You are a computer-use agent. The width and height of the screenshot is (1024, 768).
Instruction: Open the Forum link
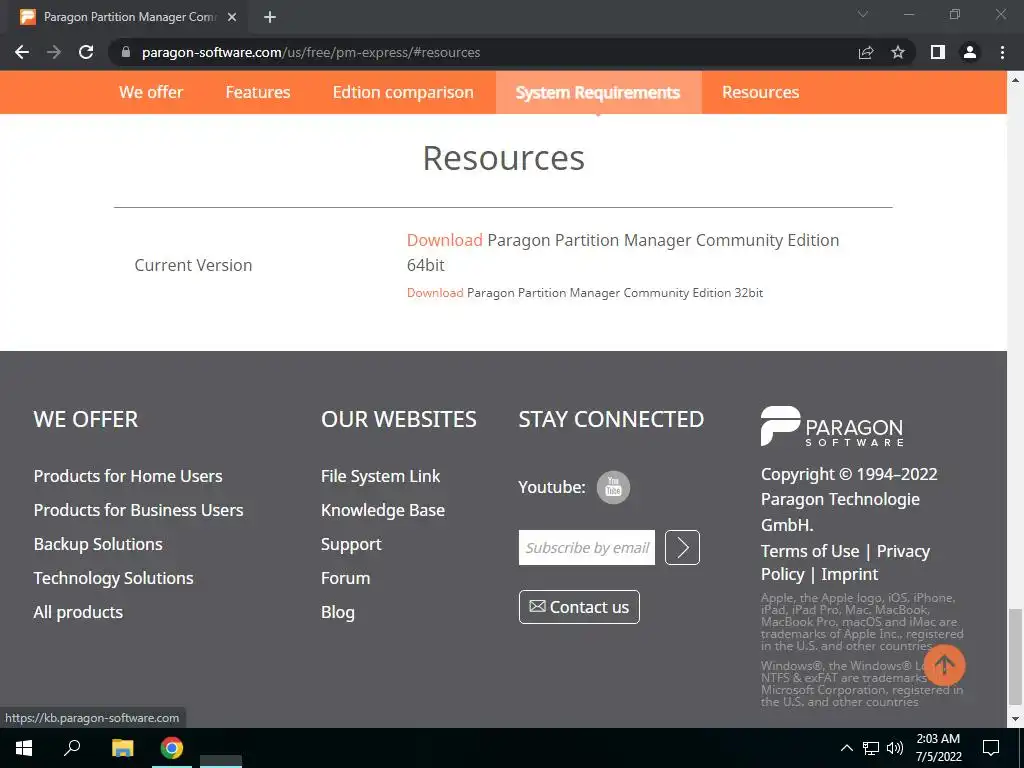click(345, 578)
